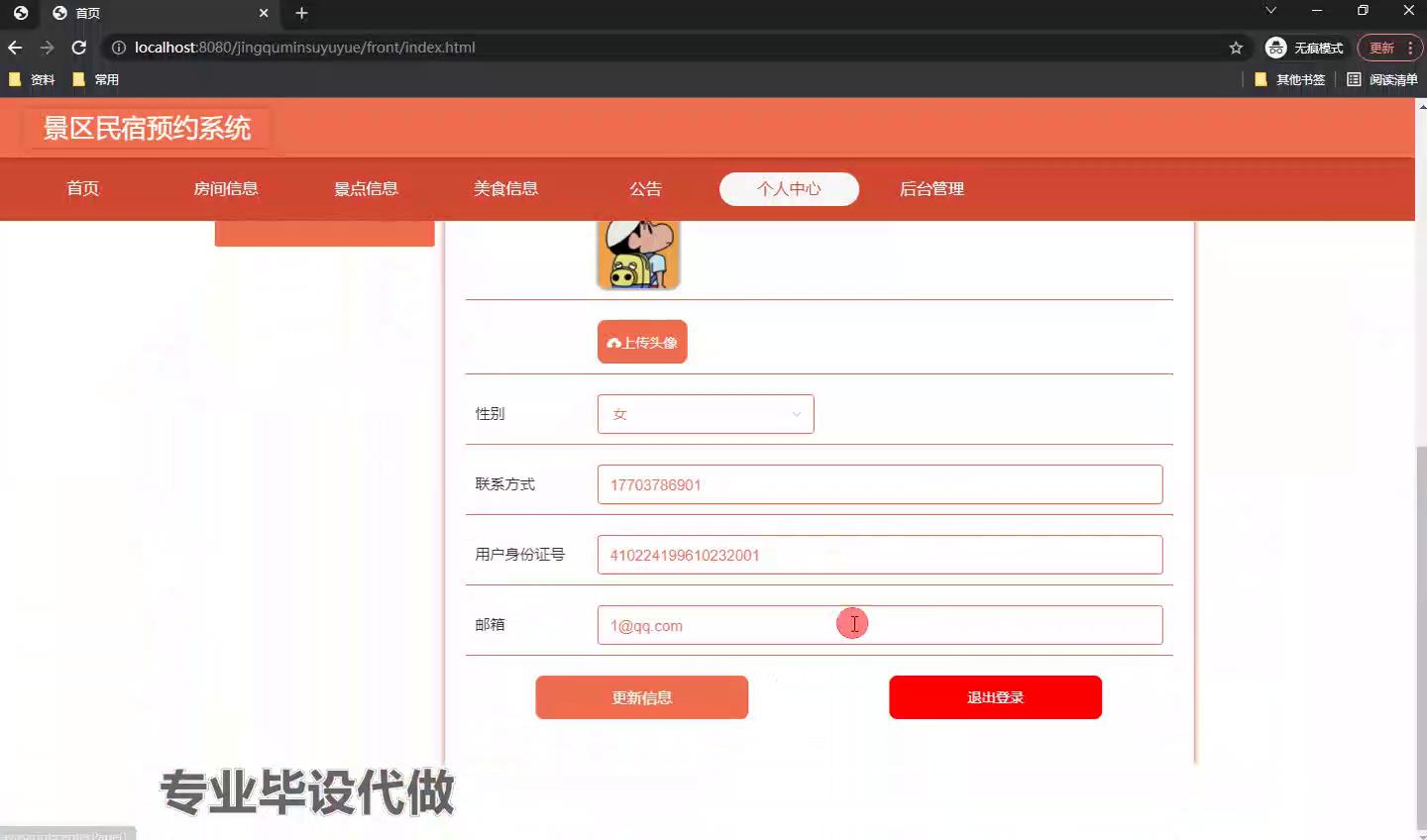
Task: Click the user avatar thumbnail image
Action: pyautogui.click(x=638, y=256)
